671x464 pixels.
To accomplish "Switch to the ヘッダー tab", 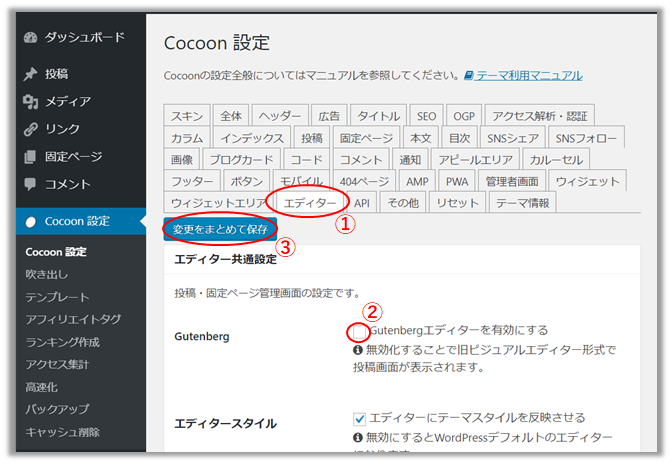I will click(280, 116).
